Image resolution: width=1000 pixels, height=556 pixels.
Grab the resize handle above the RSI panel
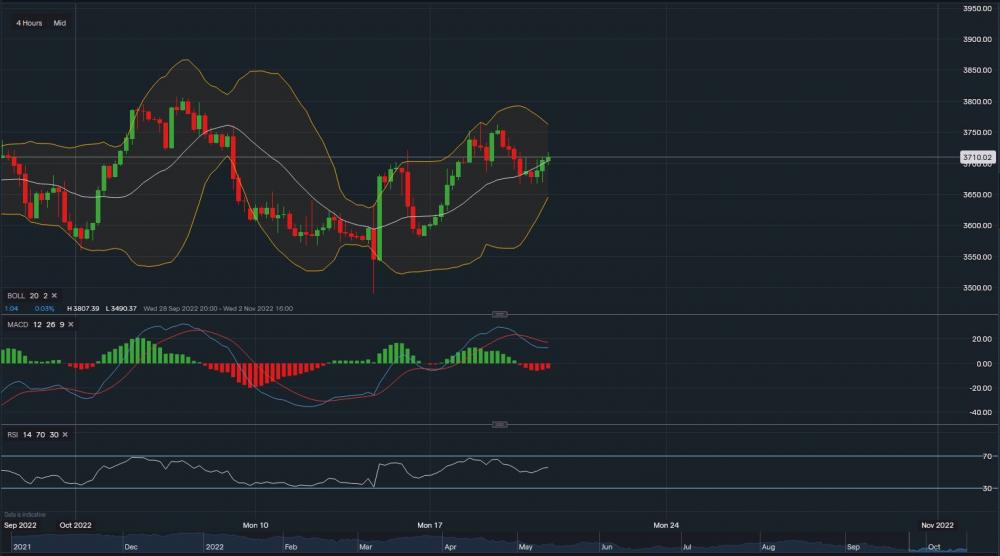point(499,424)
